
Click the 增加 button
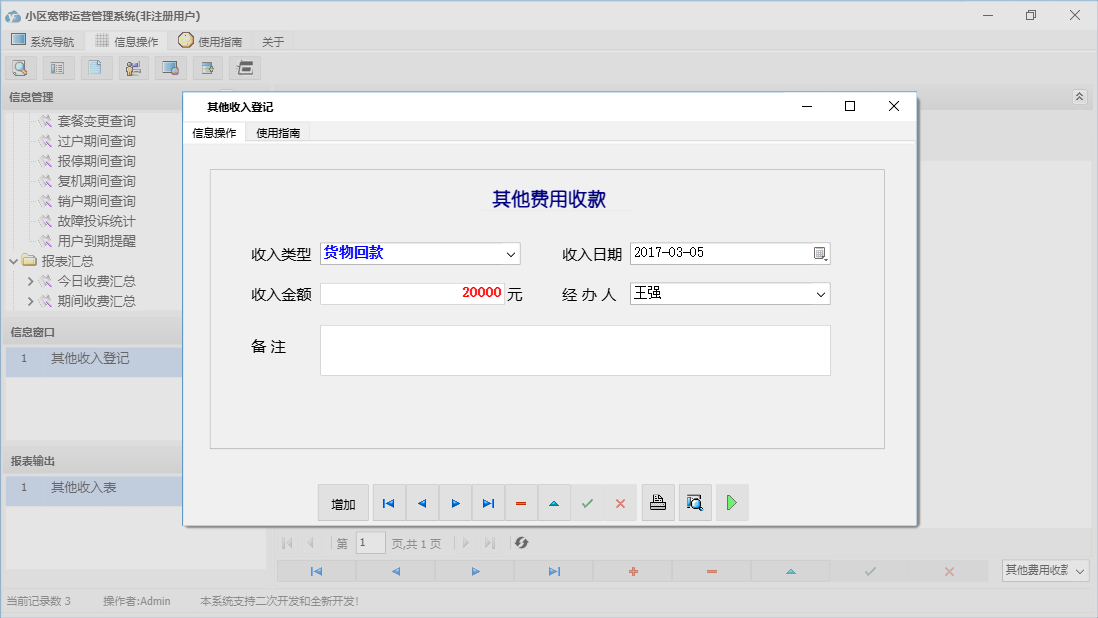pyautogui.click(x=343, y=503)
